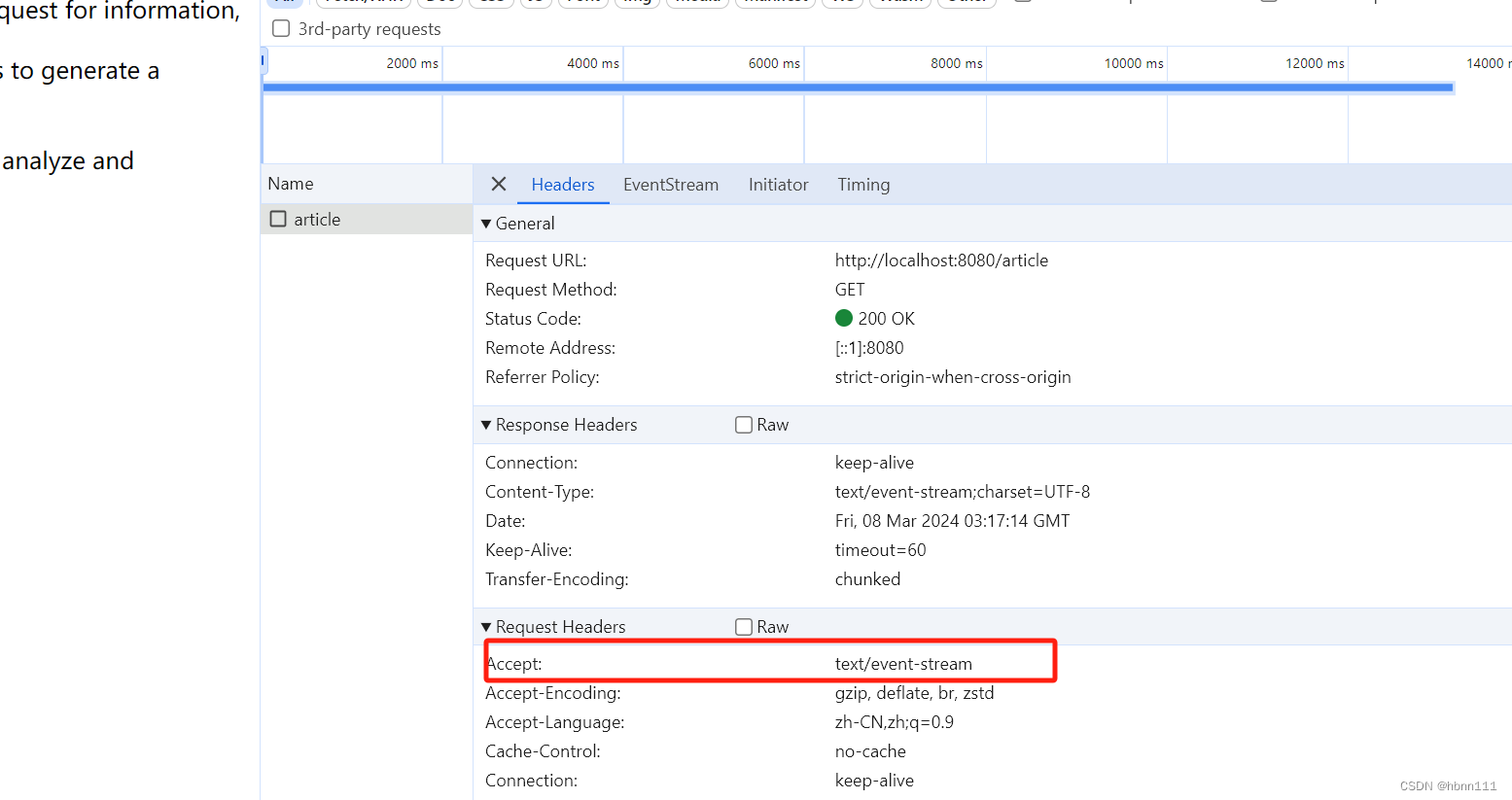
Task: Click text/event-stream;charset=UTF-8 Content-Type value
Action: (x=963, y=492)
